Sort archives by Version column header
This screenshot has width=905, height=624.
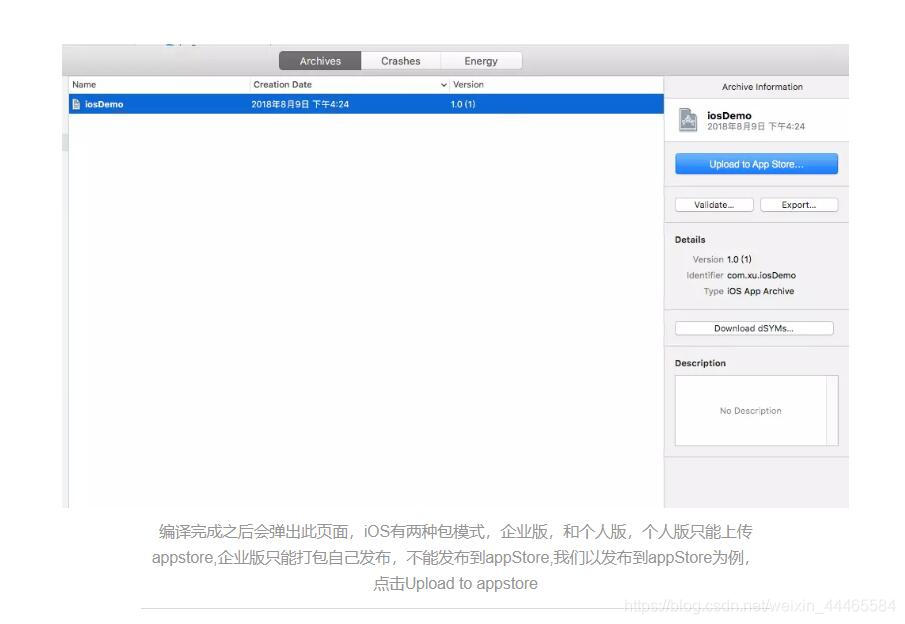[468, 84]
